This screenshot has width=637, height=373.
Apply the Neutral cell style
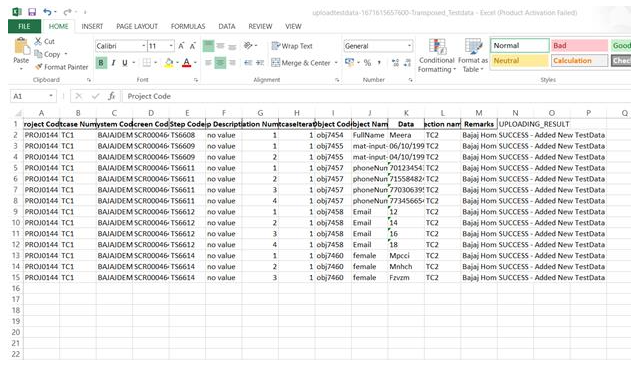tap(520, 61)
